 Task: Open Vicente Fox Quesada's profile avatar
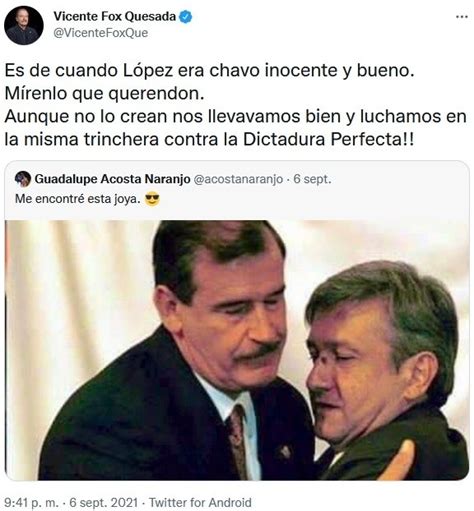point(24,25)
